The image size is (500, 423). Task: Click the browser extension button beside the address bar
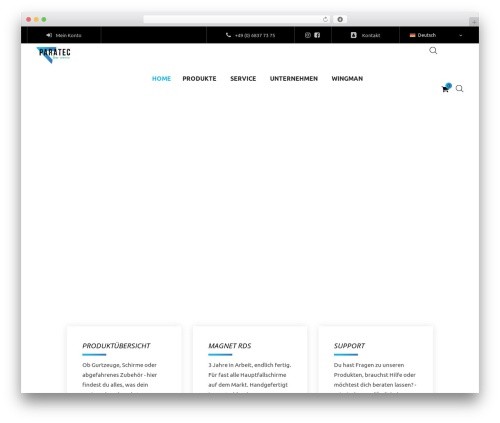[x=340, y=19]
